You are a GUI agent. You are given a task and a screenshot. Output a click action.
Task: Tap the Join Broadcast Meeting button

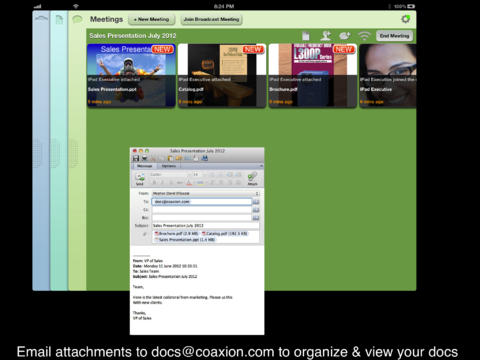click(212, 20)
